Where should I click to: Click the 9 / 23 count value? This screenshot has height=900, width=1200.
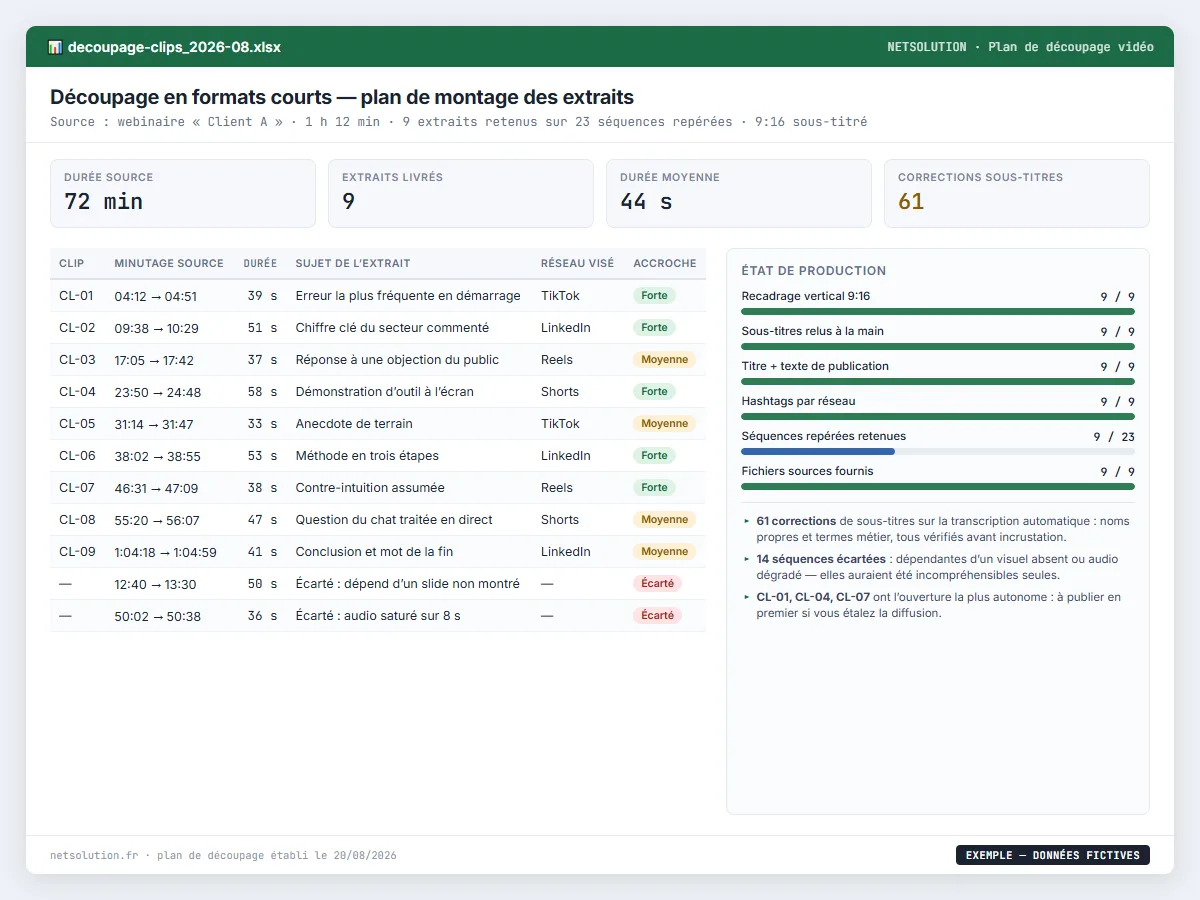click(x=1114, y=437)
